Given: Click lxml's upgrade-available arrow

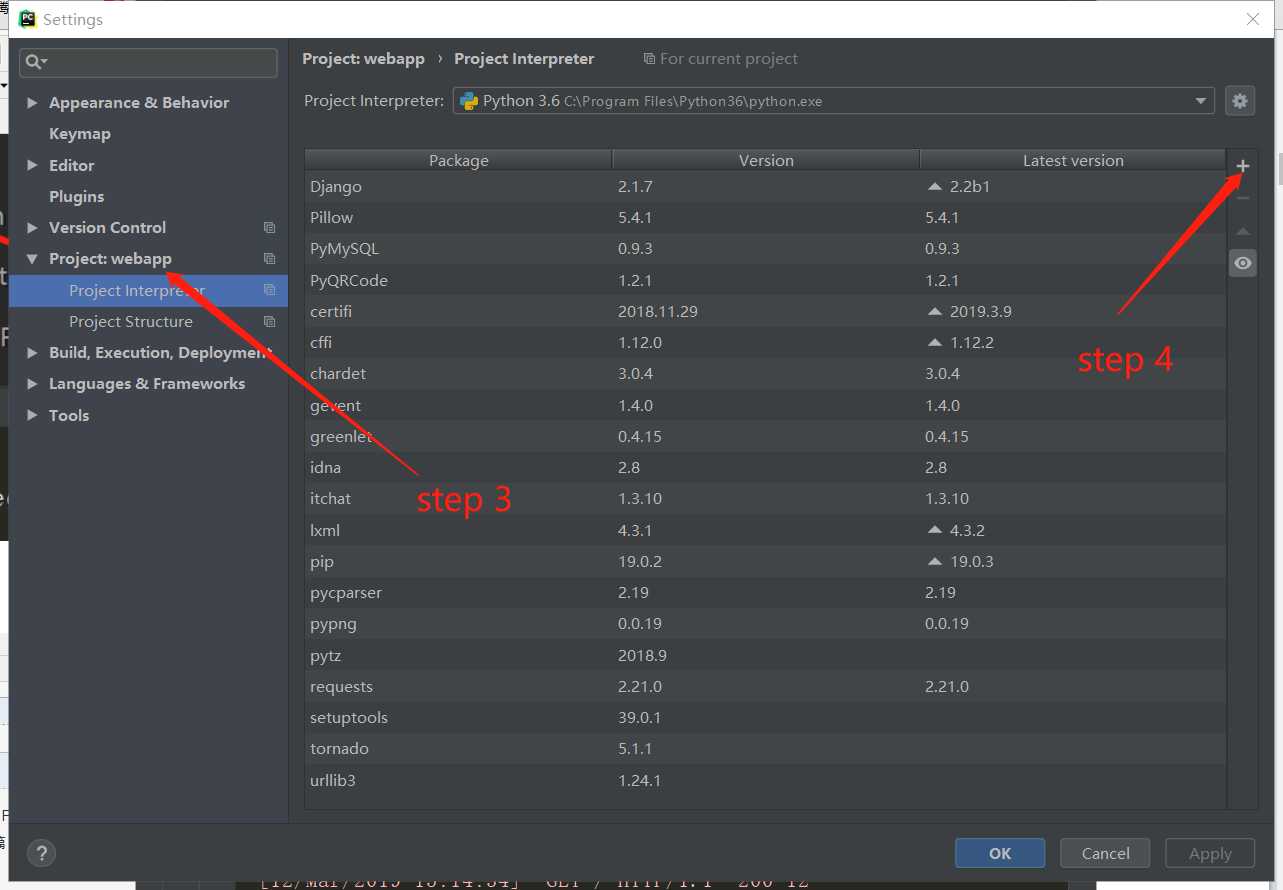Looking at the screenshot, I should pyautogui.click(x=935, y=530).
